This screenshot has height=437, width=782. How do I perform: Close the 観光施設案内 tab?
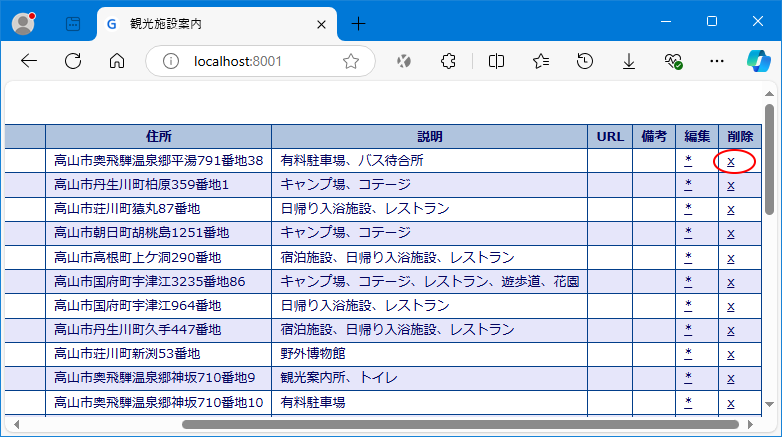tap(321, 24)
